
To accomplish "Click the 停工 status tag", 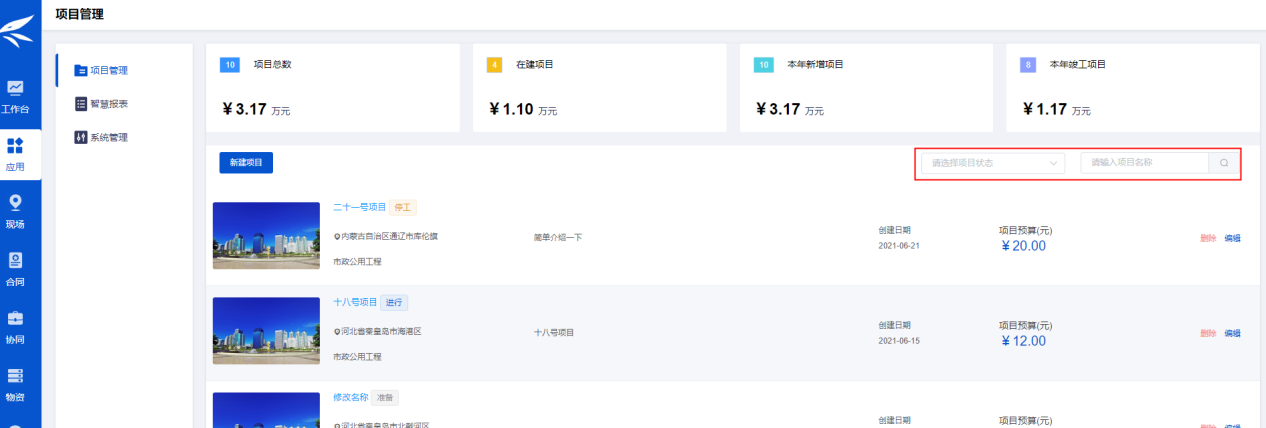I will pyautogui.click(x=403, y=208).
